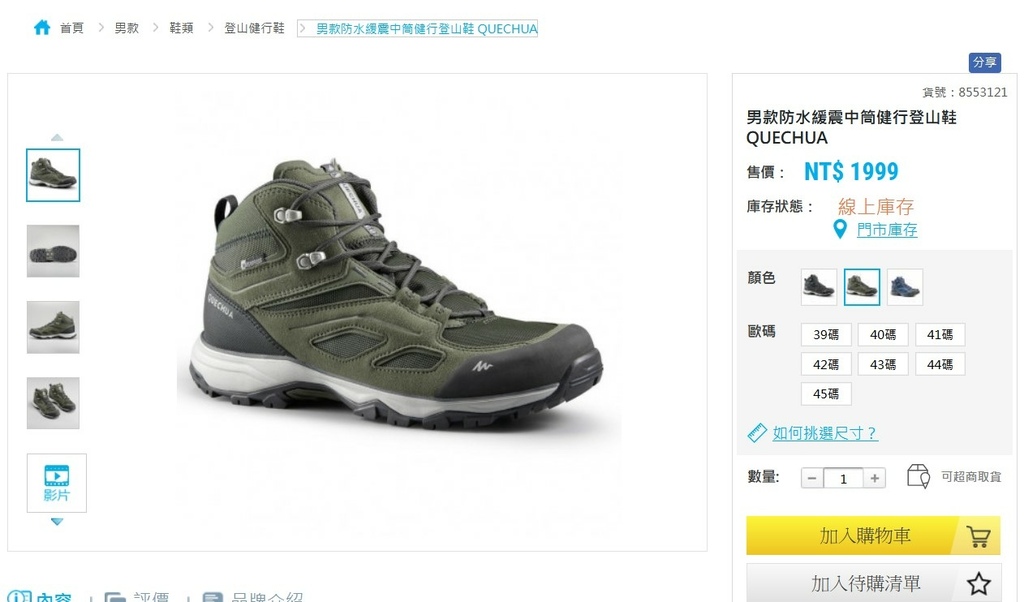1024x602 pixels.
Task: Click the map pin icon for 門市庫存
Action: tap(840, 229)
